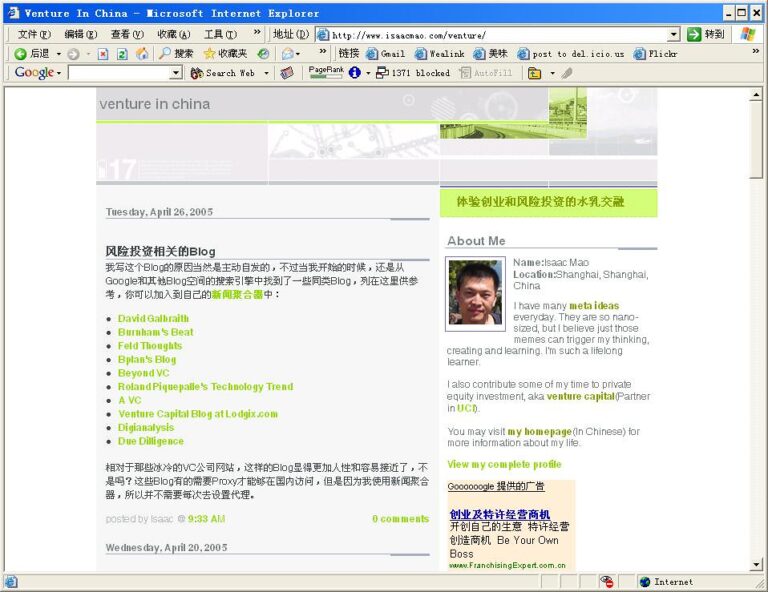Expand the links bar overflow chevron
Screen dimensions: 768x592
point(756,51)
